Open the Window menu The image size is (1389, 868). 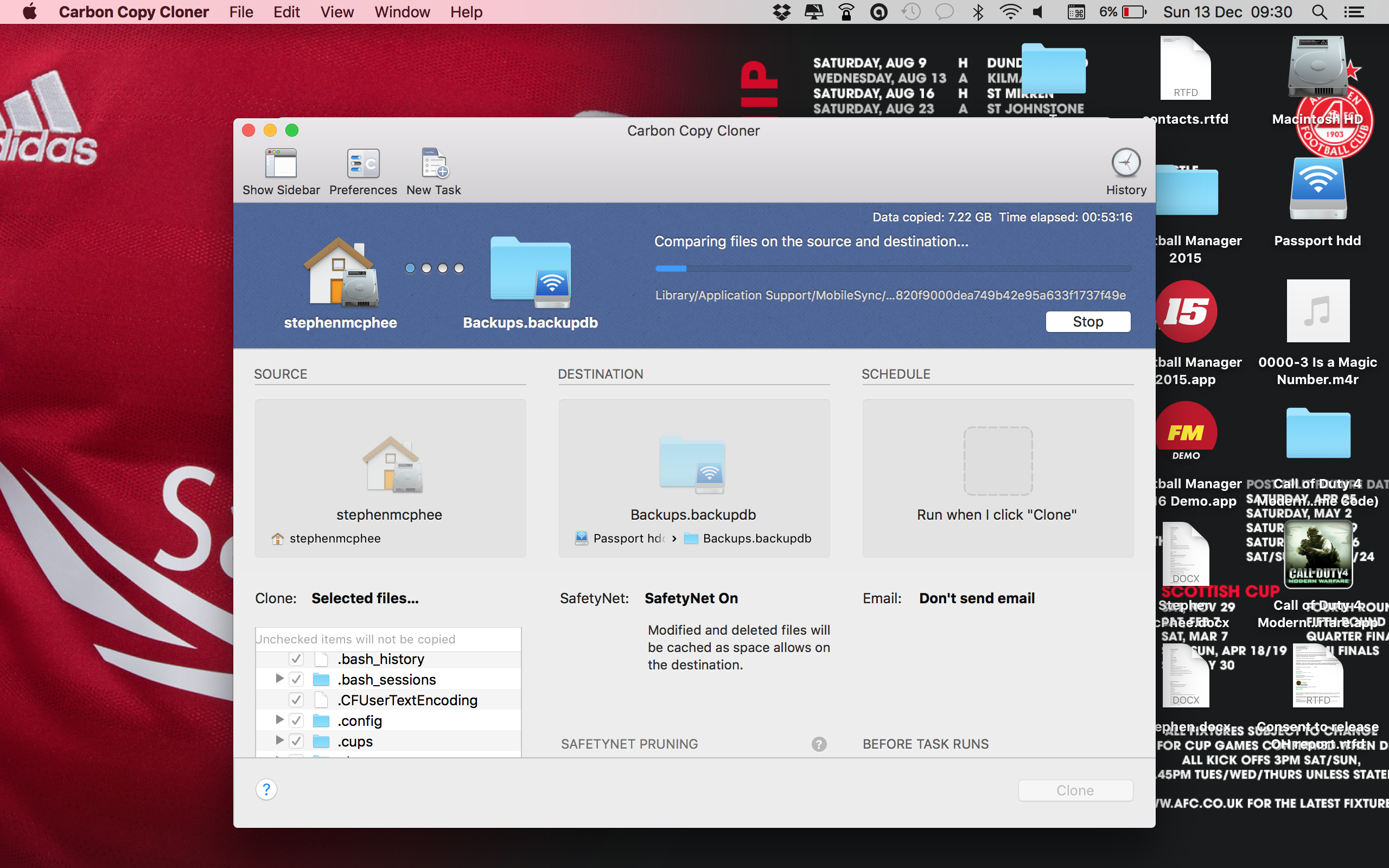point(402,12)
